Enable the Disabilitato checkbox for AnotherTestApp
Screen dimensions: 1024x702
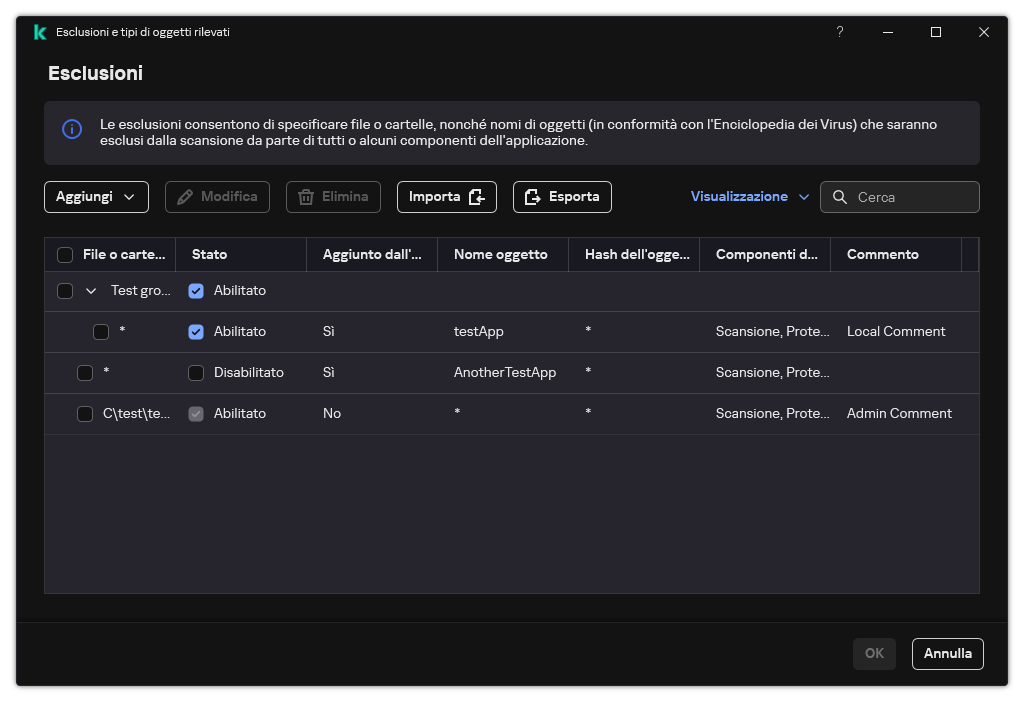196,373
